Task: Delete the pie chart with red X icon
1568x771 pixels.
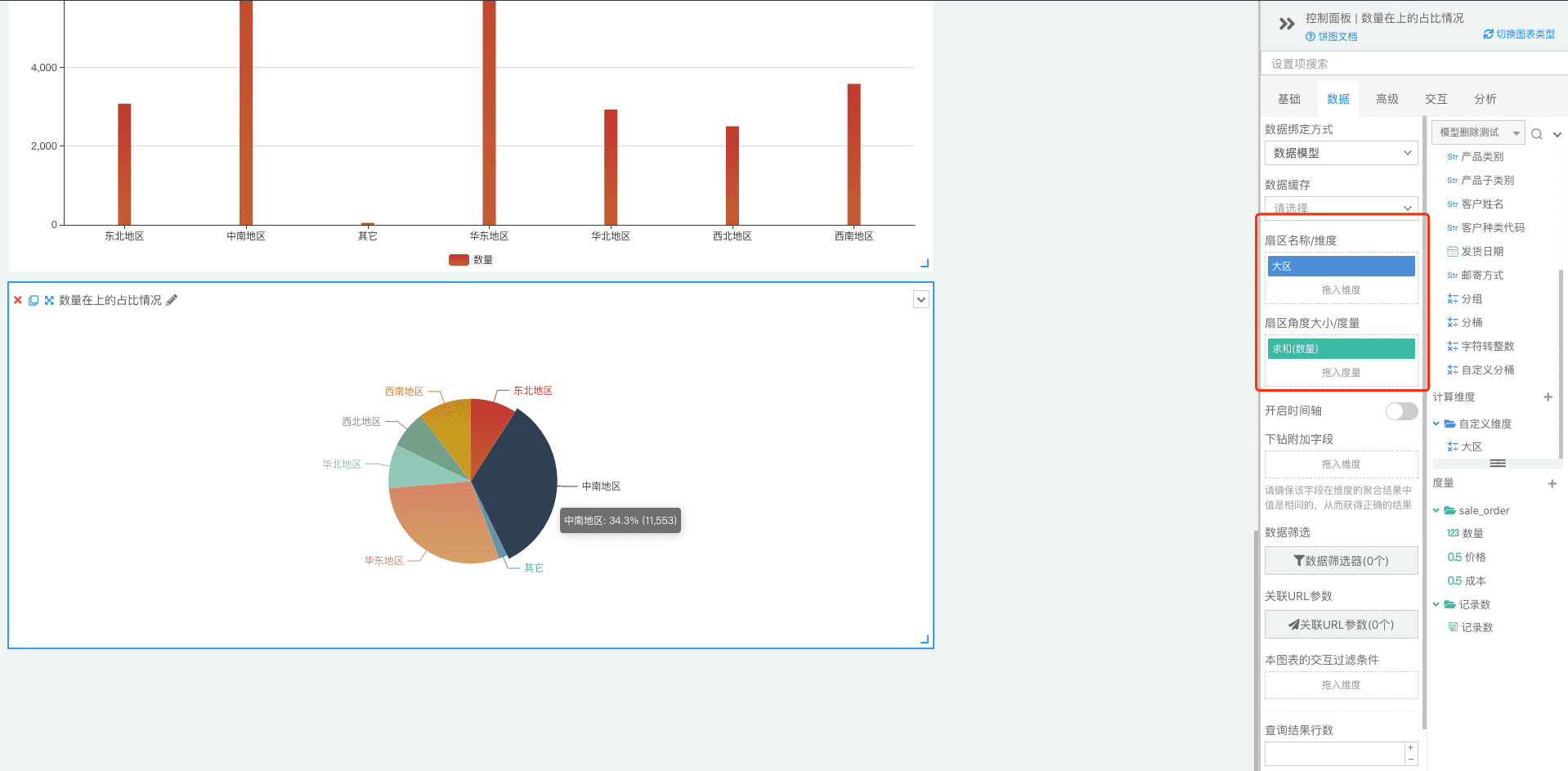Action: pyautogui.click(x=18, y=300)
